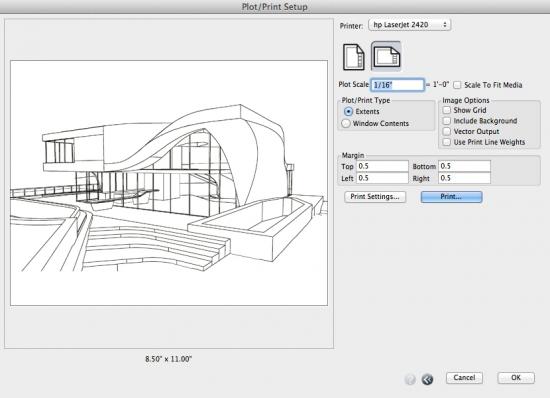Click the Plot/Print Setup title text
Image resolution: width=550 pixels, height=398 pixels.
[x=275, y=7]
